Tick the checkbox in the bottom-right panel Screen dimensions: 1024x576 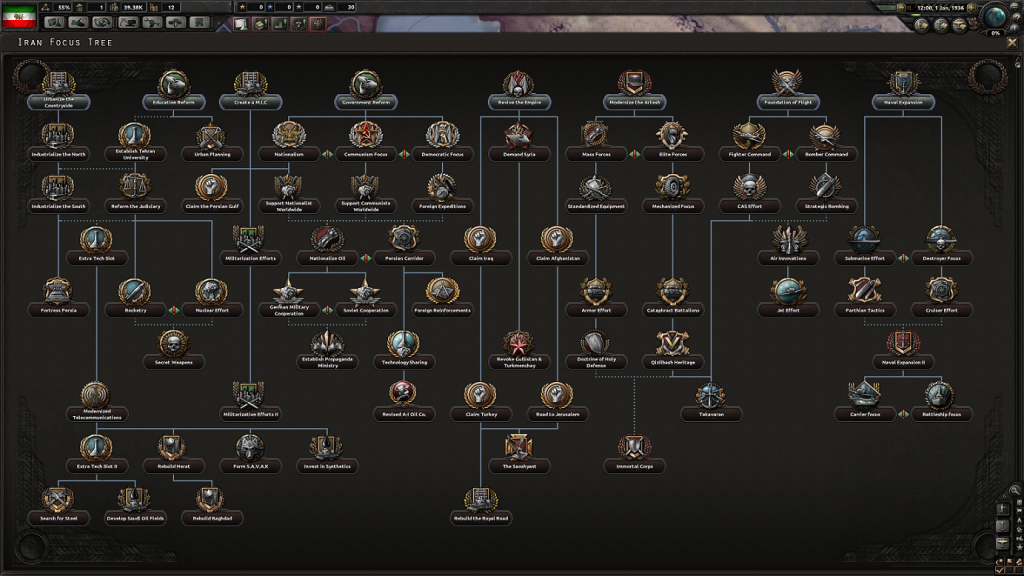[999, 570]
